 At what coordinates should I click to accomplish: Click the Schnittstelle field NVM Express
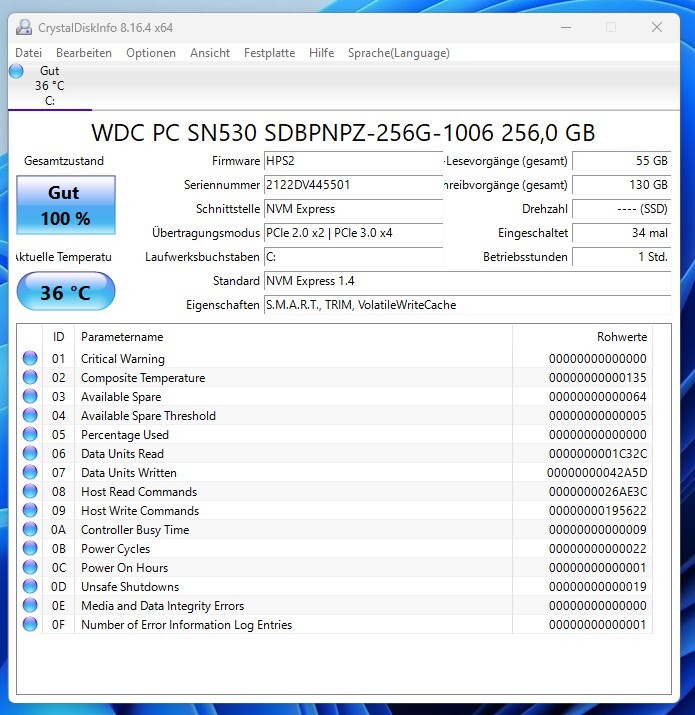[353, 209]
